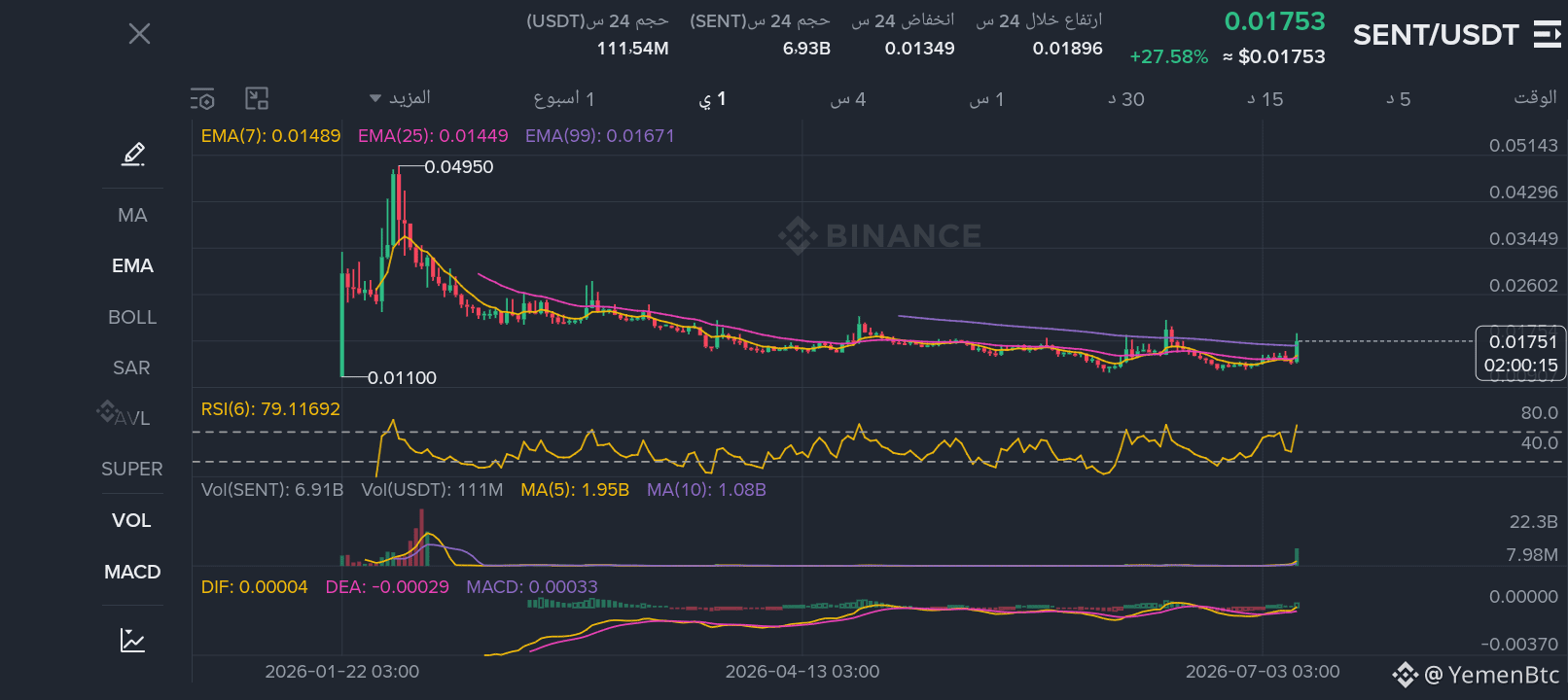
Task: Click the 22.3B volume axis label
Action: tap(1533, 522)
